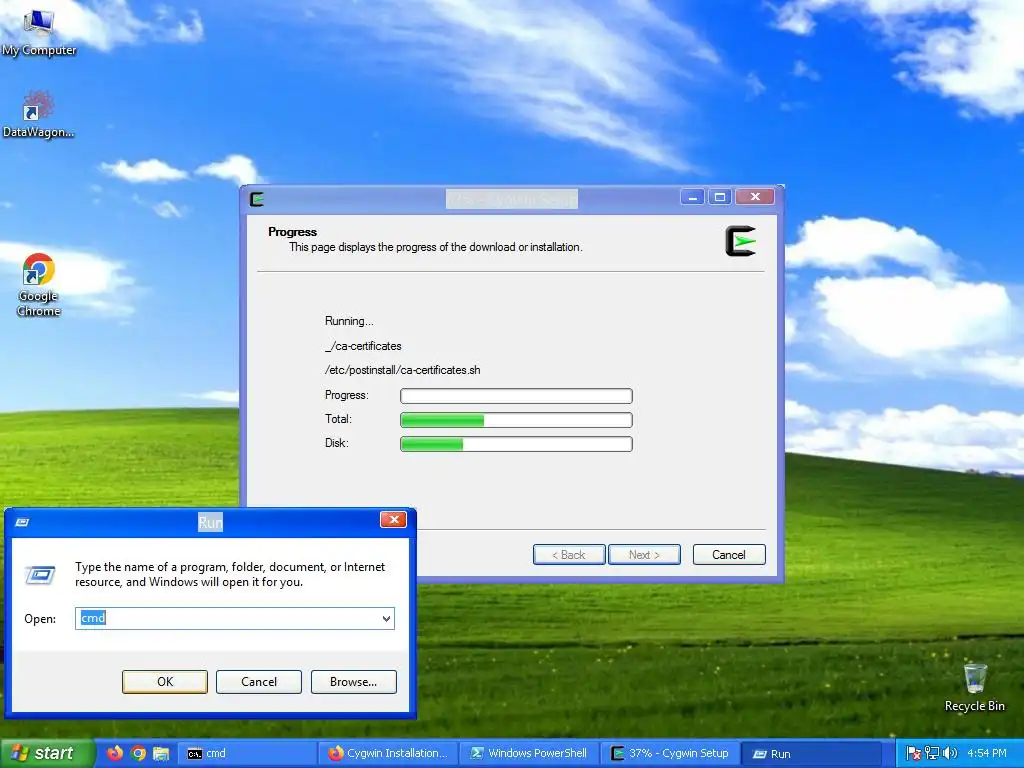
Task: Open the DataWagon desktop shortcut
Action: tap(39, 114)
